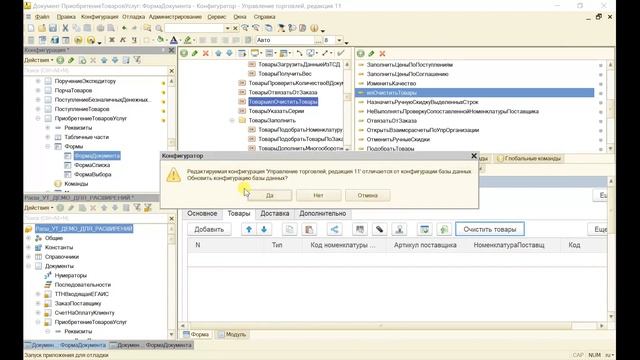640x360 pixels.
Task: Click green add icon in form elements toolbar
Action: click(184, 53)
